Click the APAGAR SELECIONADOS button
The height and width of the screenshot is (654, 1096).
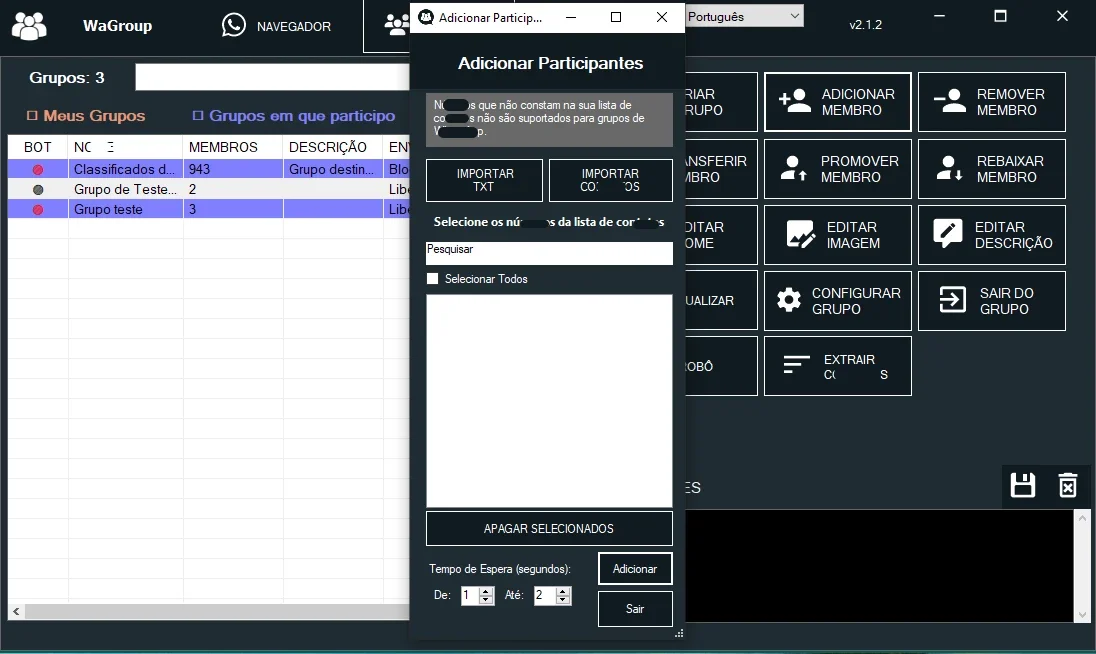[549, 528]
